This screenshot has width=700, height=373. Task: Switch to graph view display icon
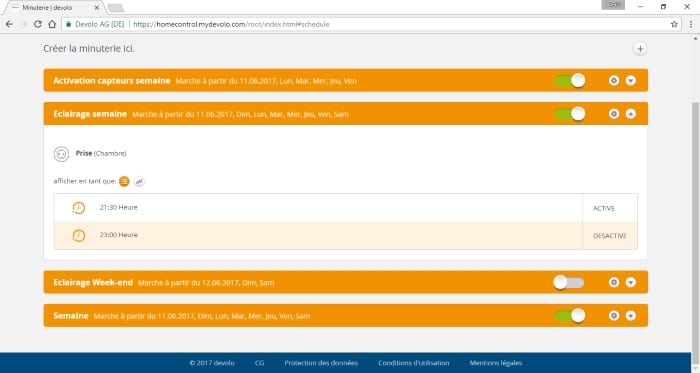[x=139, y=181]
